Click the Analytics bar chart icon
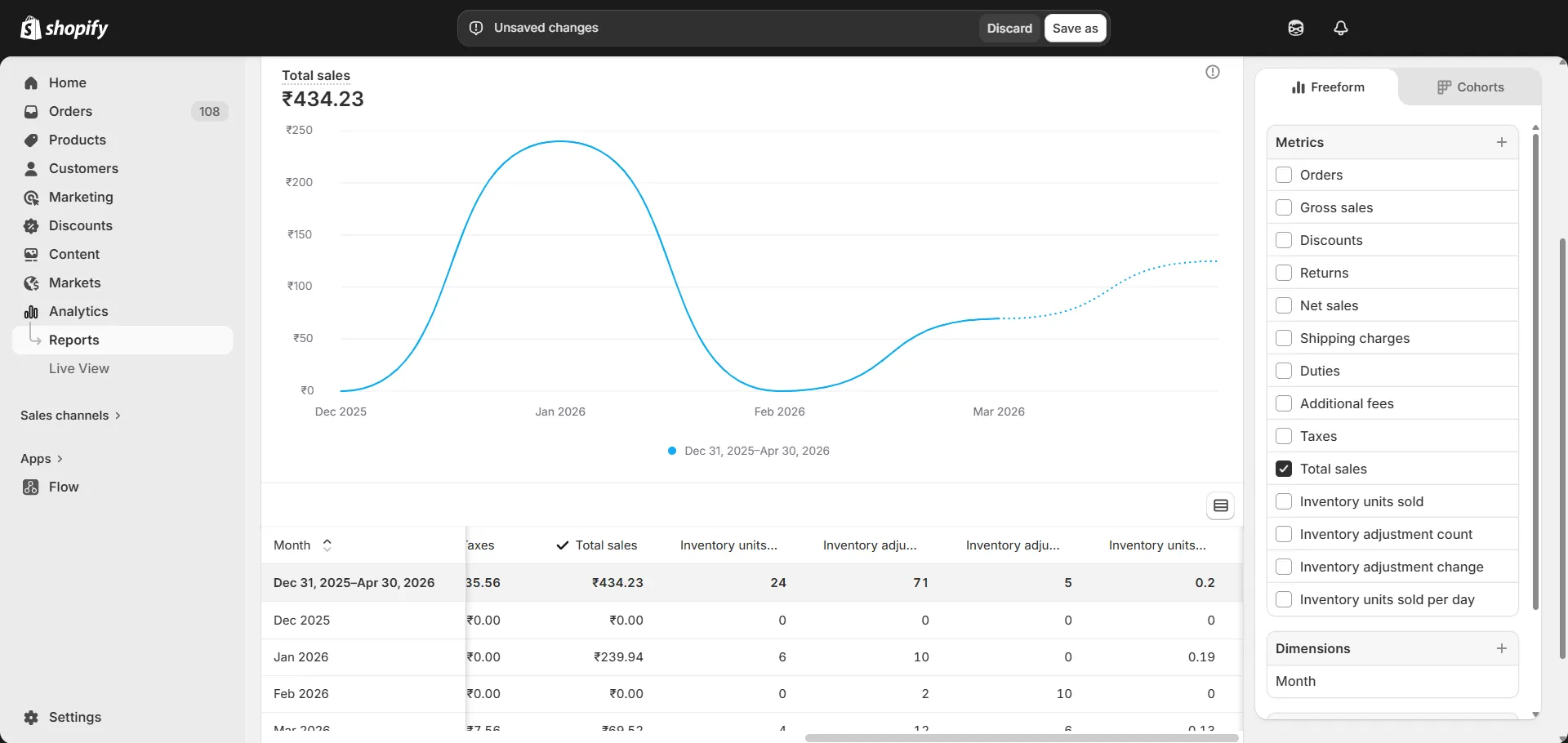Viewport: 1568px width, 743px height. [x=31, y=311]
